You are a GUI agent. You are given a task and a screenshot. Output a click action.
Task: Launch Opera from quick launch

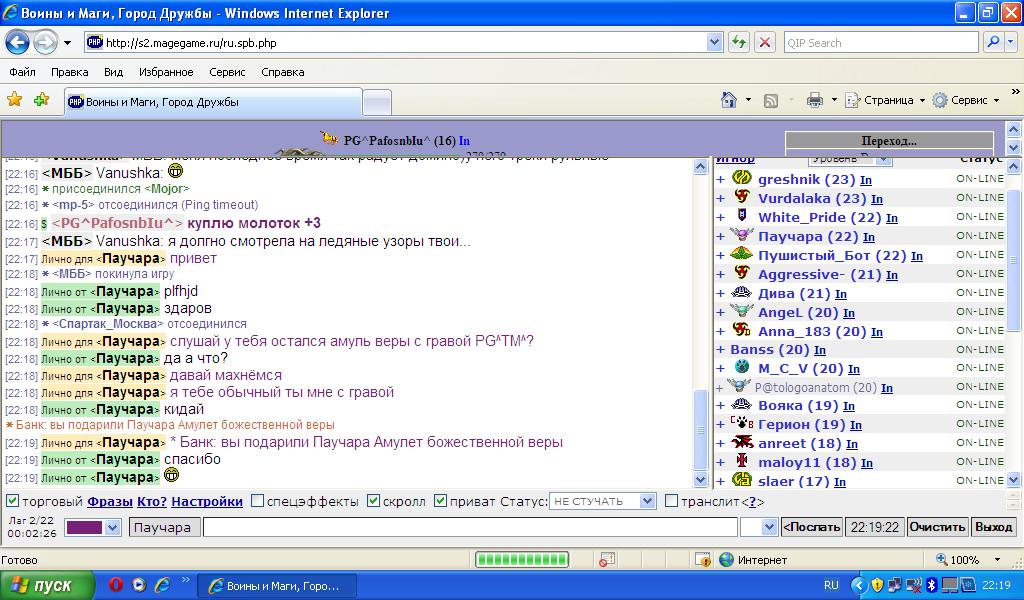pyautogui.click(x=116, y=584)
